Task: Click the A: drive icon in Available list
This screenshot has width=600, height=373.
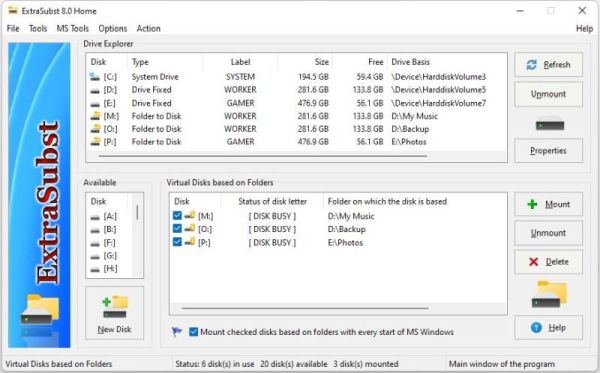Action: point(95,217)
